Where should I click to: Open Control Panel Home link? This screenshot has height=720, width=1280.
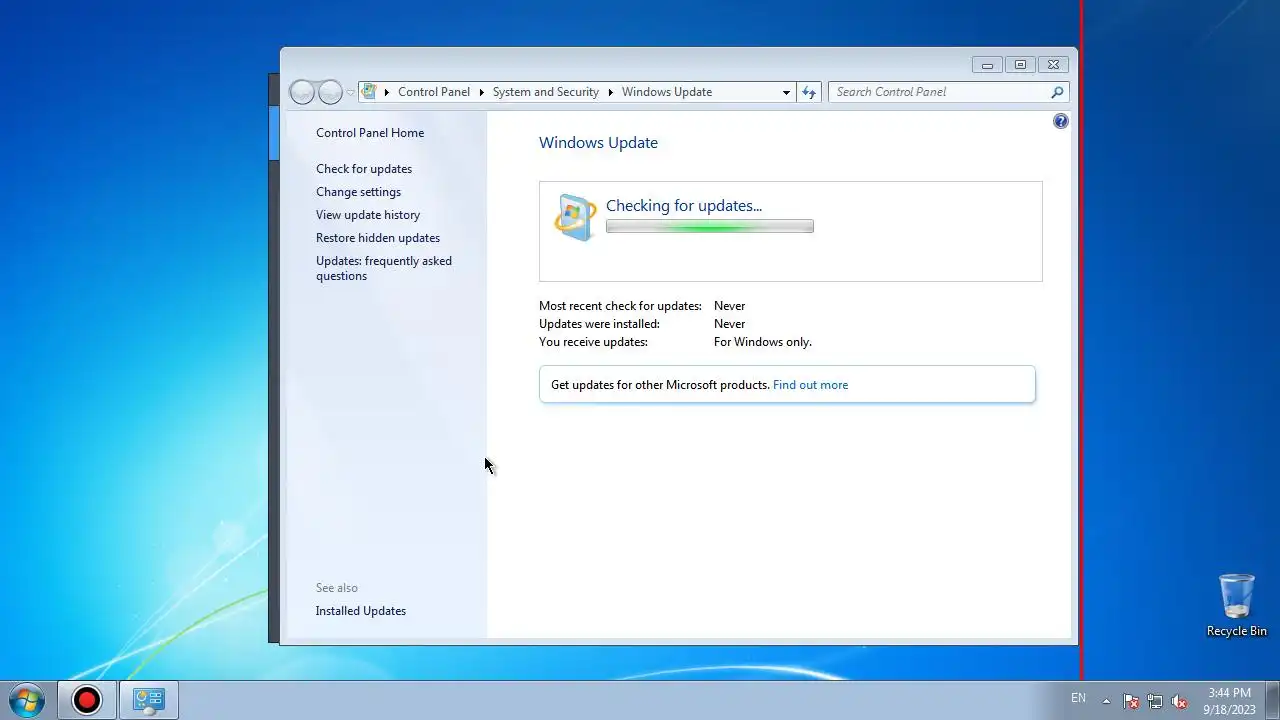[370, 133]
